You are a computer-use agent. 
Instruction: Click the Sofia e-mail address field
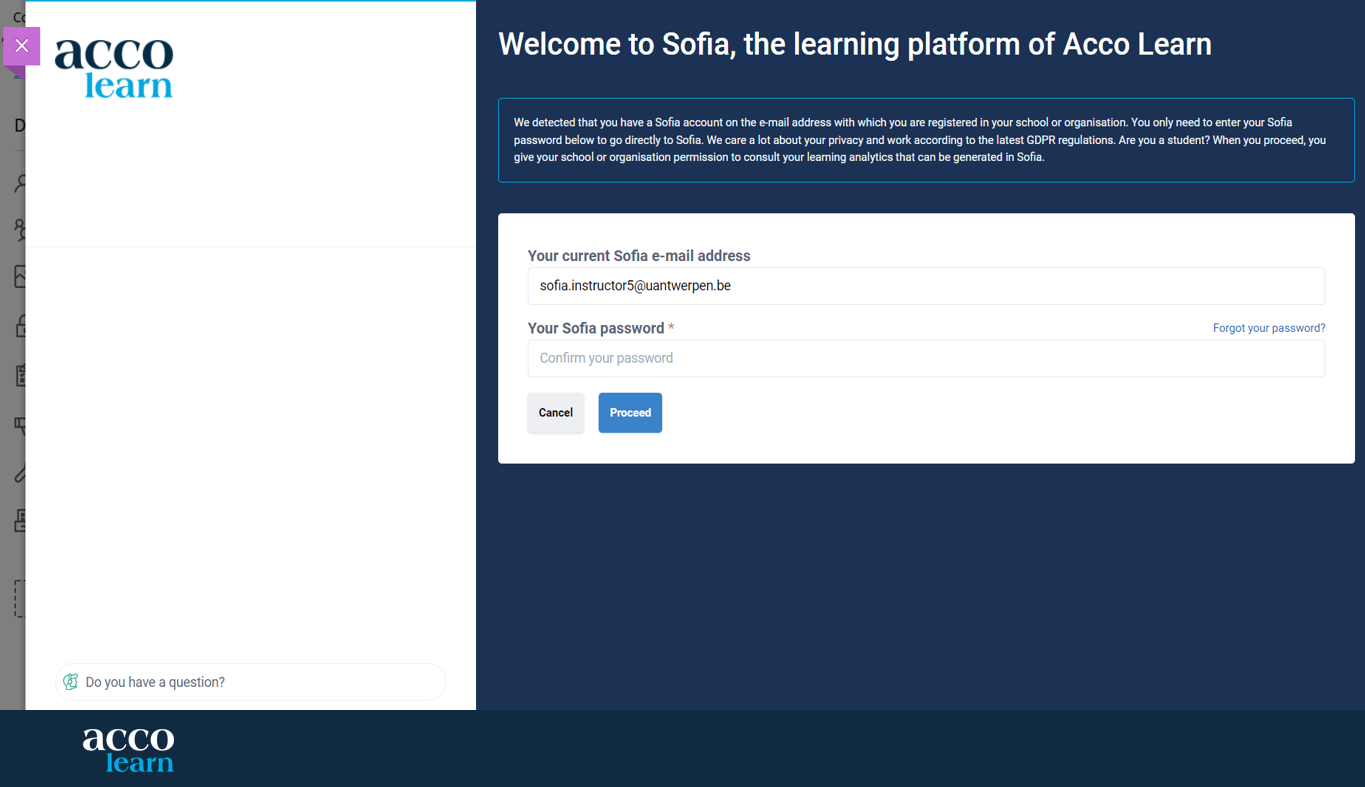click(926, 286)
